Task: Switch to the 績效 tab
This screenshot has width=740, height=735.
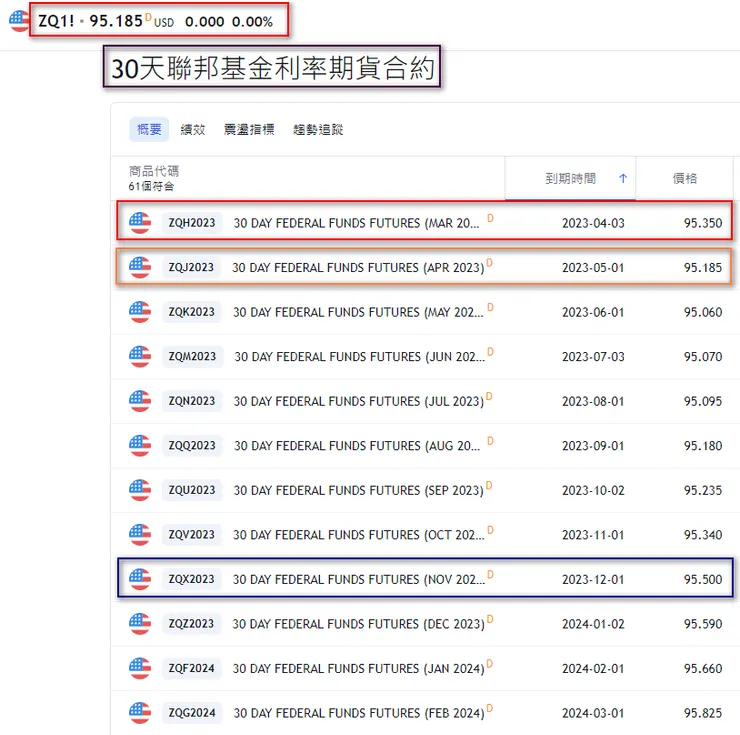Action: (x=193, y=129)
